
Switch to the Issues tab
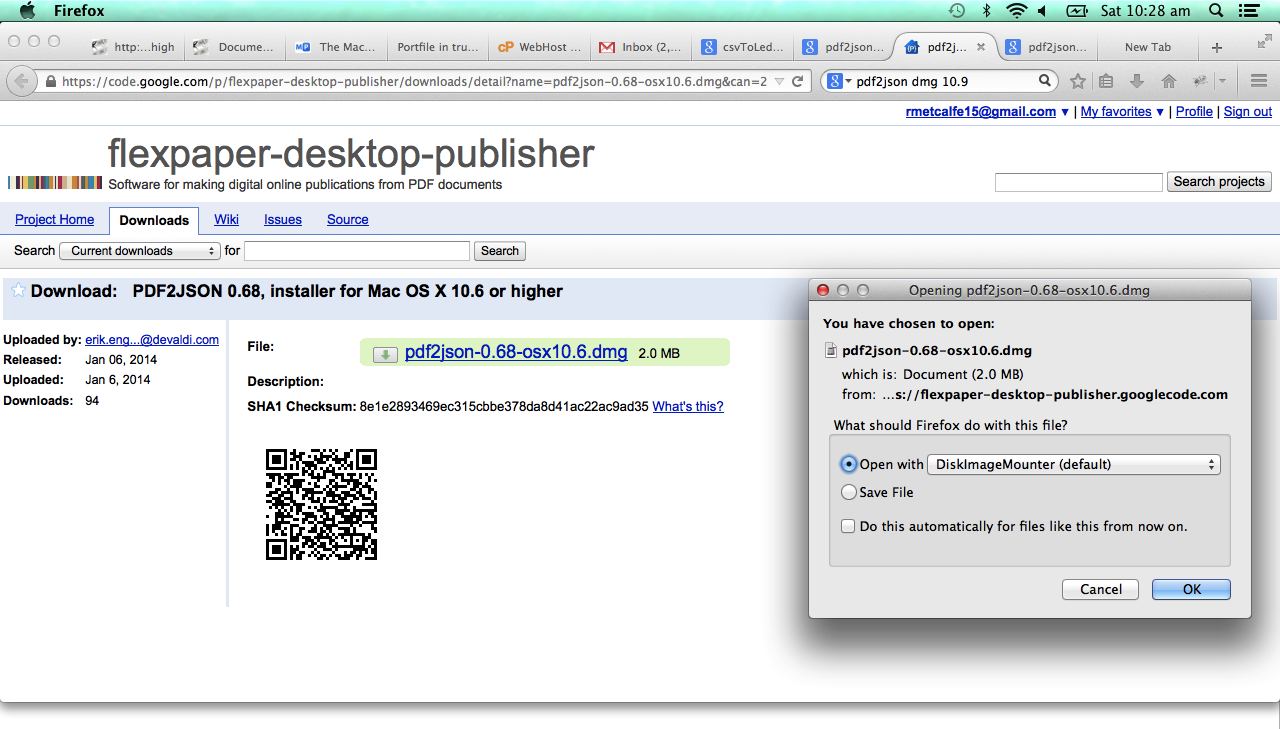283,220
